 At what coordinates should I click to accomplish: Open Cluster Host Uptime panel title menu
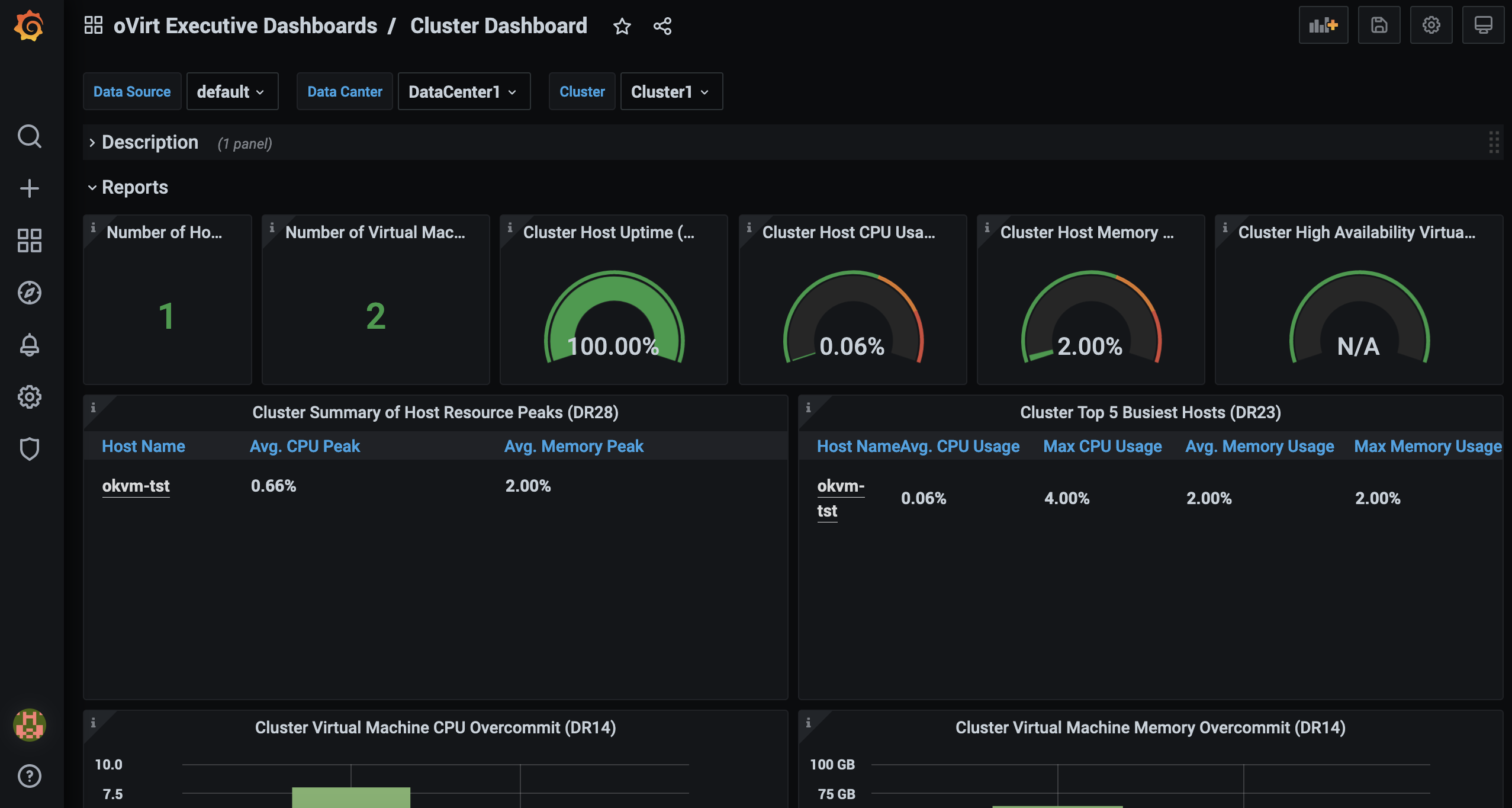tap(609, 232)
